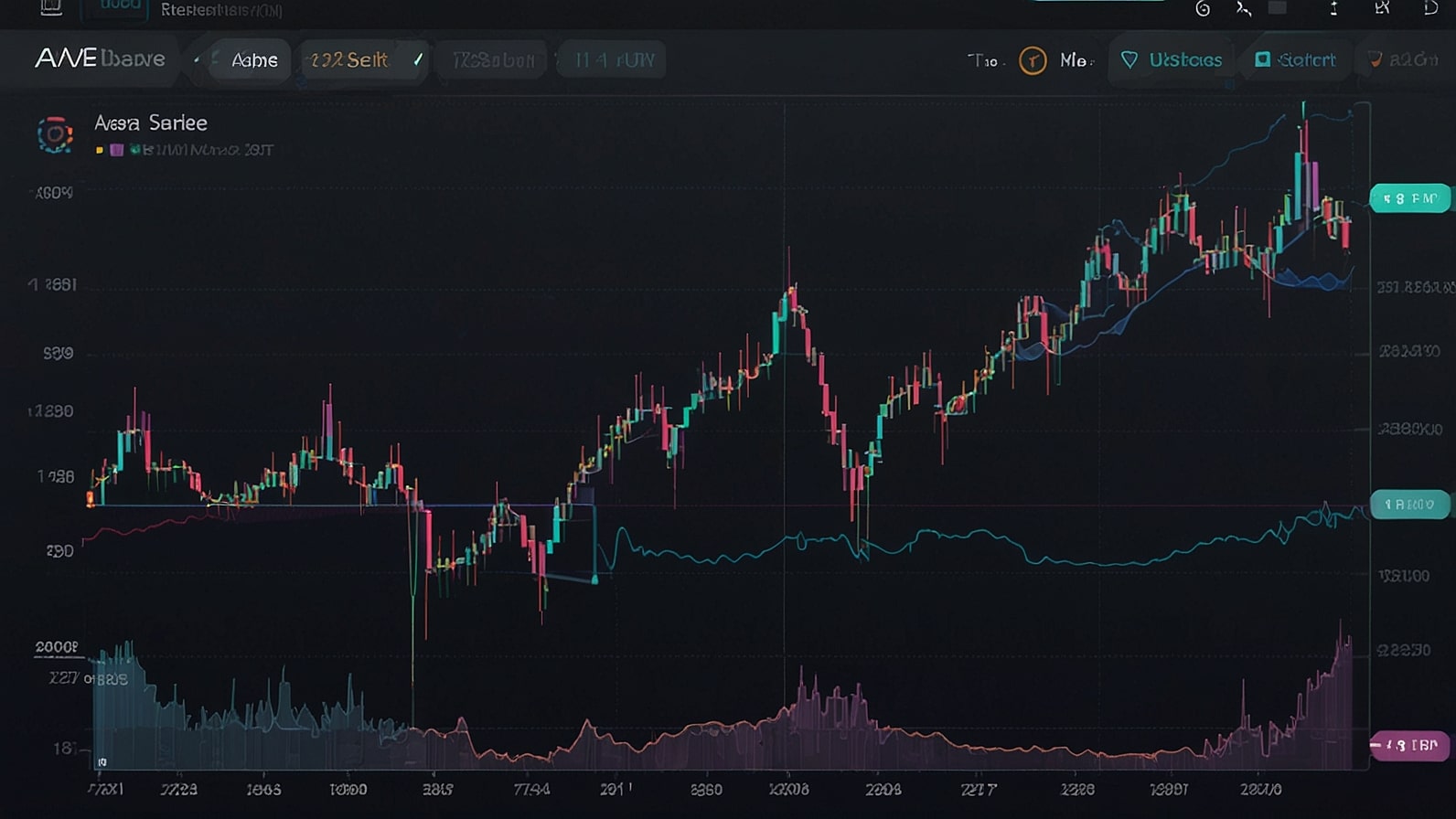Click the Aesa Sarlee chart title

click(151, 122)
